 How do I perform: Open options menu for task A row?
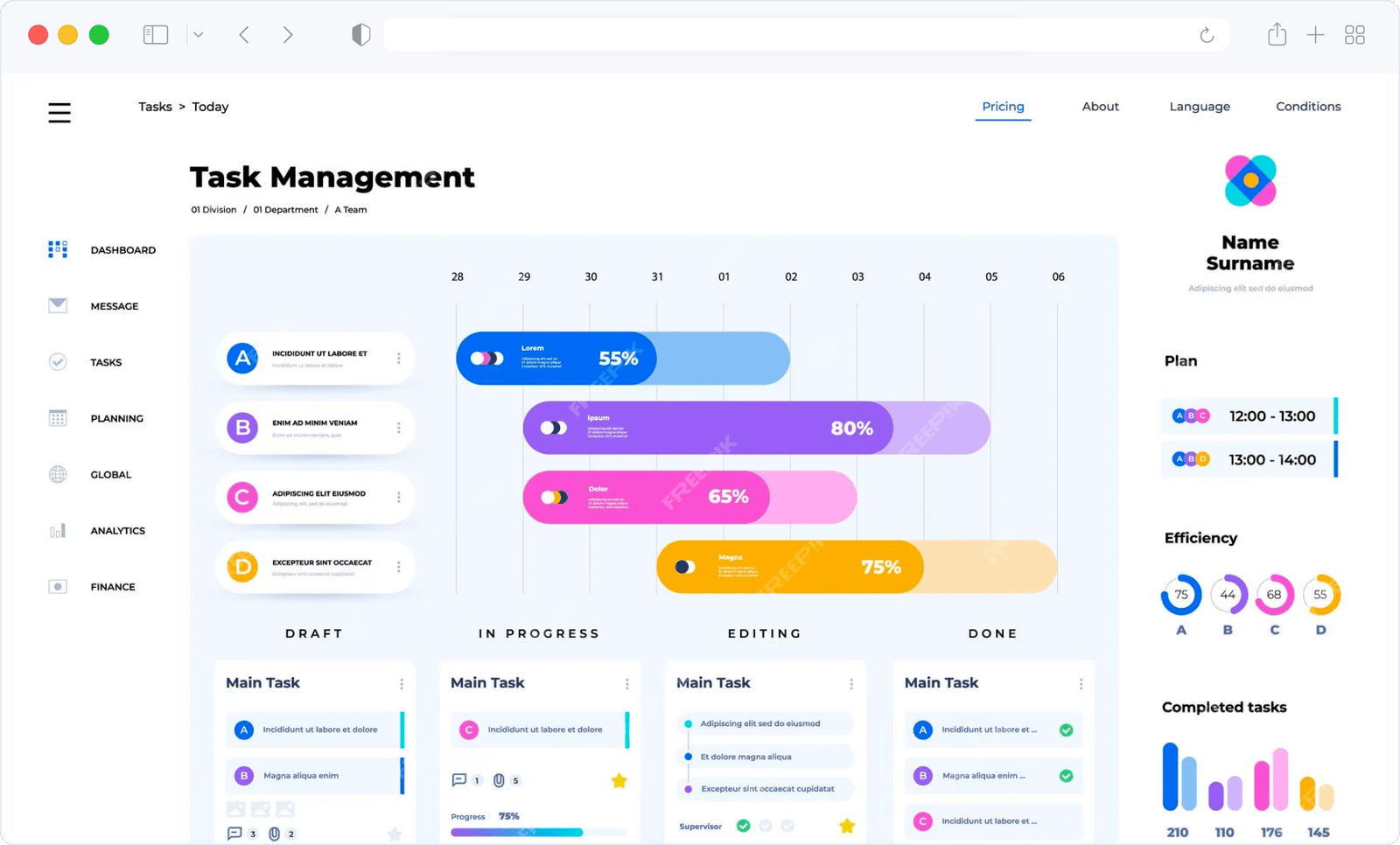(399, 359)
